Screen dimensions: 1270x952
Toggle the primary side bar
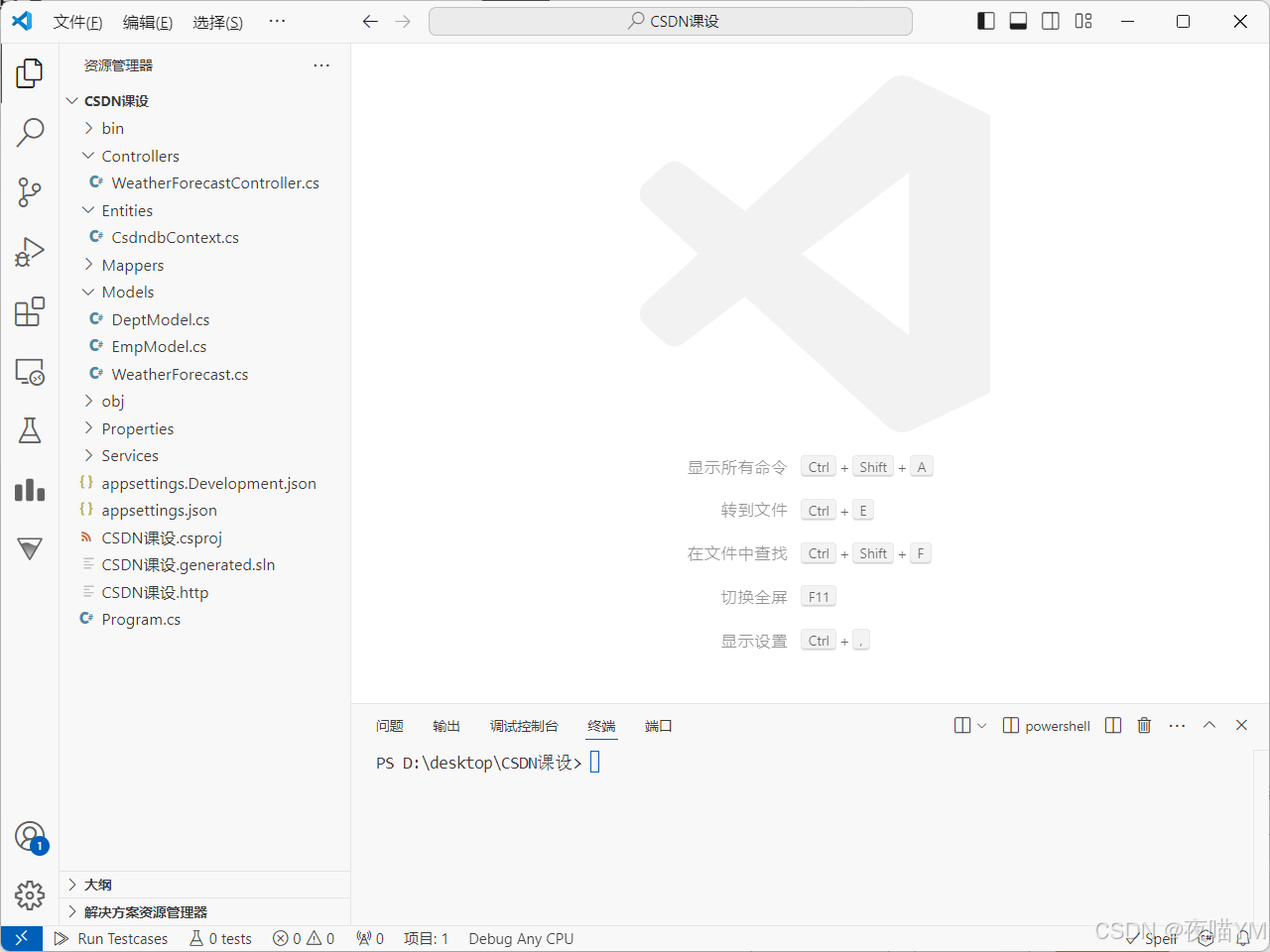point(986,21)
